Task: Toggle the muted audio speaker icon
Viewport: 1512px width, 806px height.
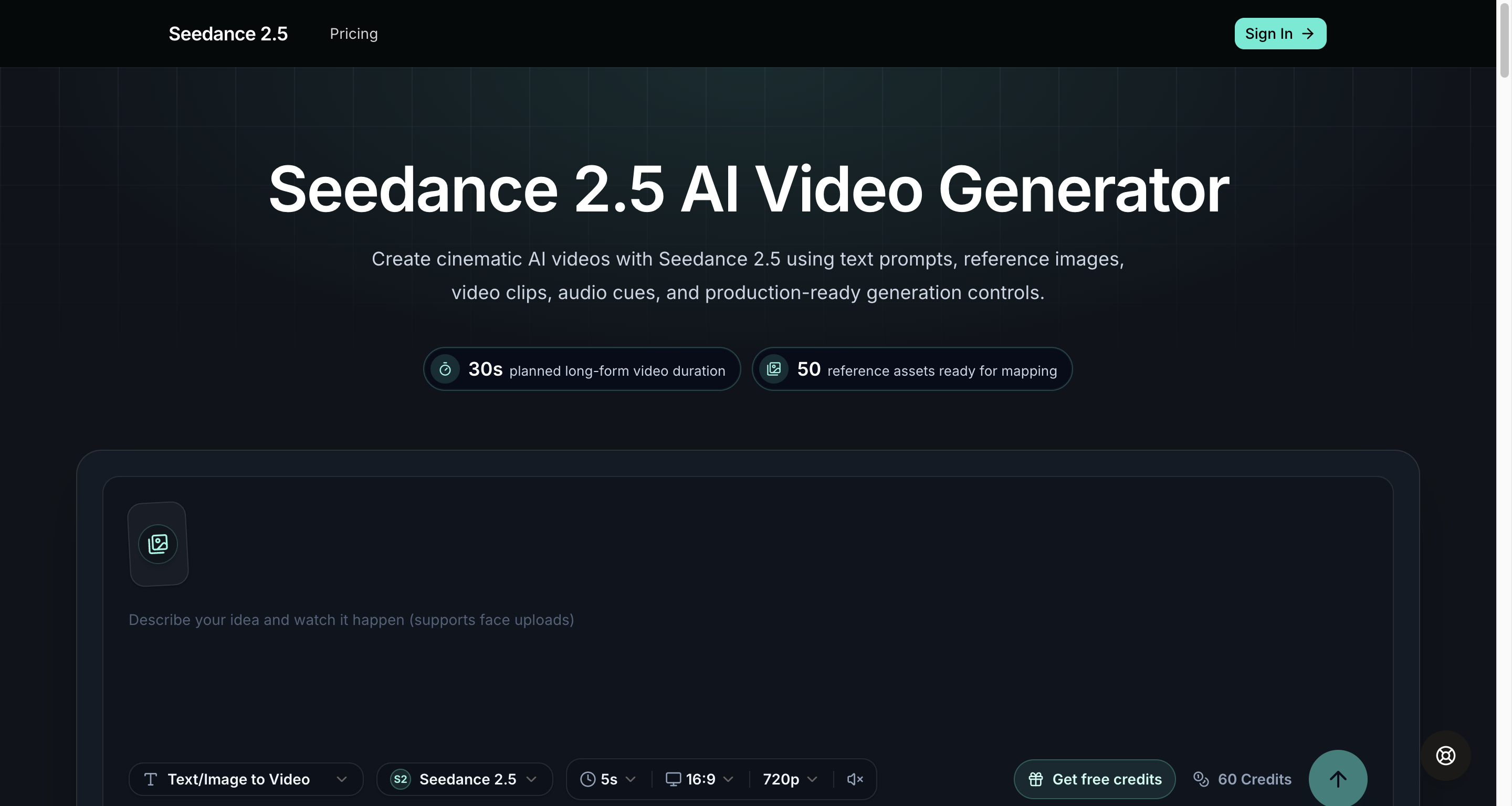Action: [x=855, y=779]
